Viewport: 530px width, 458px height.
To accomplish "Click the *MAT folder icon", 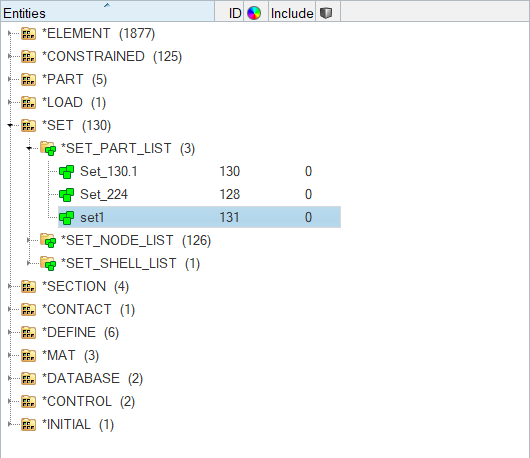I will [x=28, y=355].
